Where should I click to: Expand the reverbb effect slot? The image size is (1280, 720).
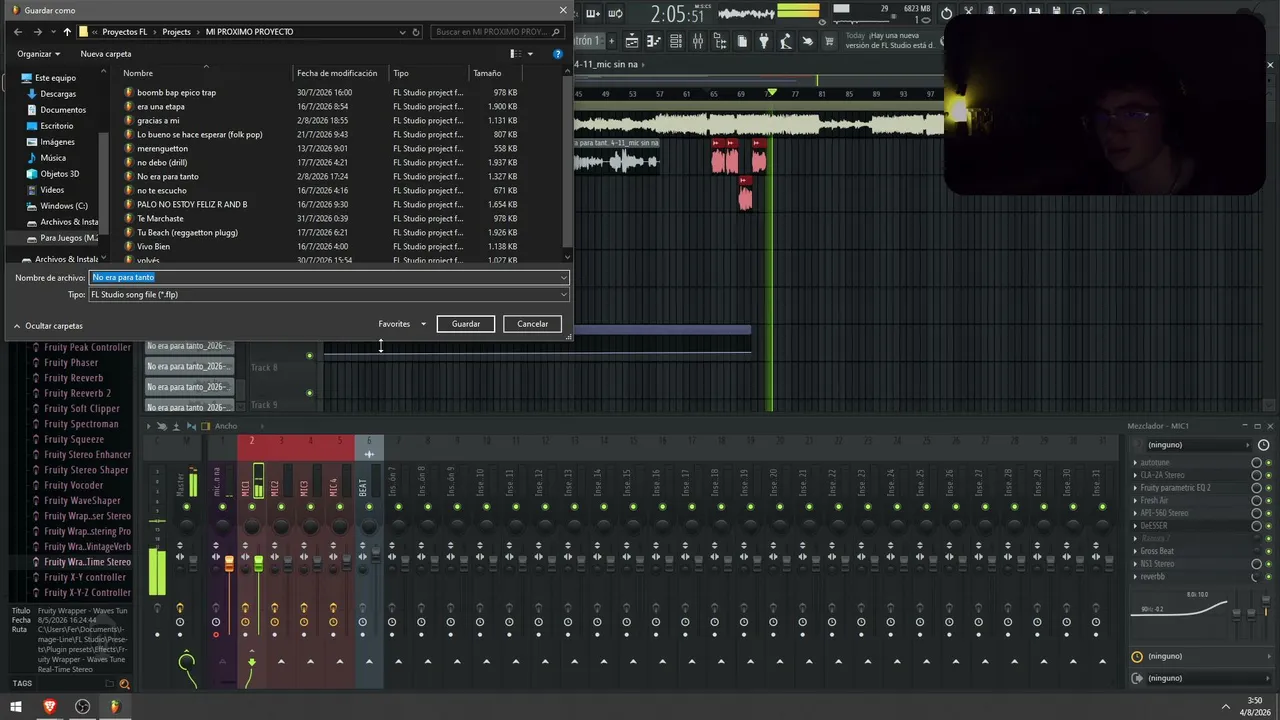[x=1135, y=577]
